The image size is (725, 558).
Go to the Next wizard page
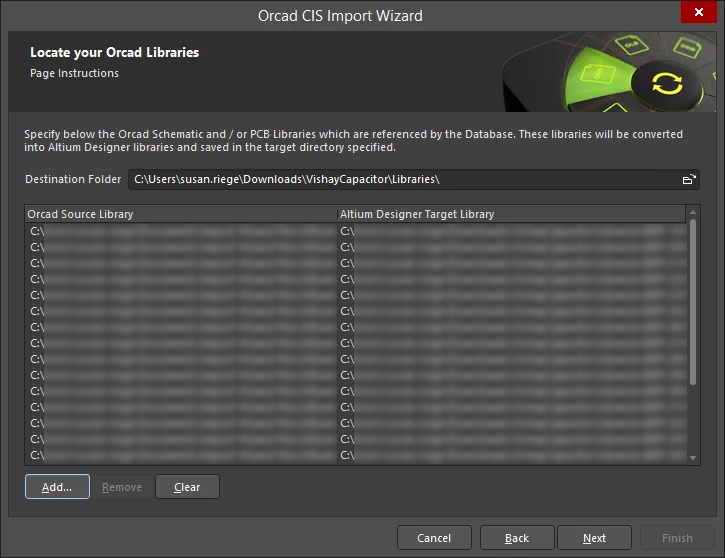pos(594,538)
